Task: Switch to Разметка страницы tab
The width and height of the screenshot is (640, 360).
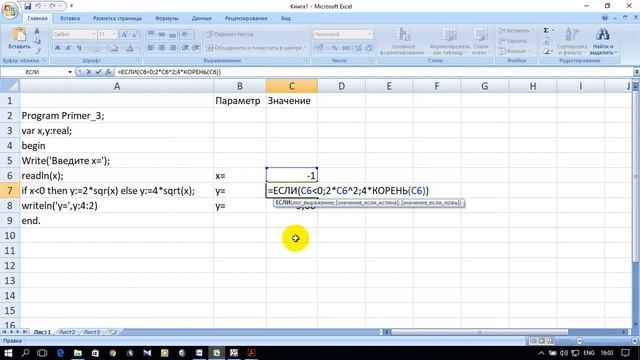Action: tap(117, 18)
